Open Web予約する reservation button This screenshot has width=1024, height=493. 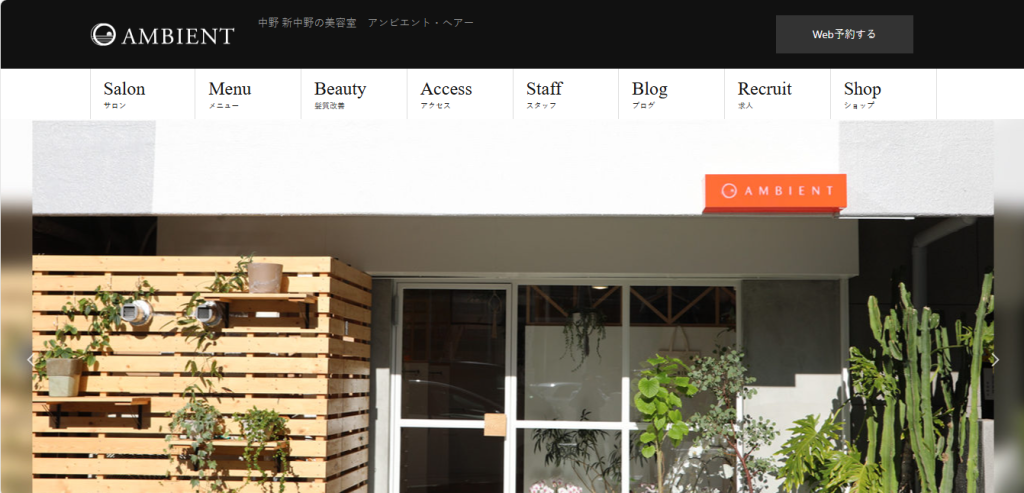pyautogui.click(x=844, y=34)
